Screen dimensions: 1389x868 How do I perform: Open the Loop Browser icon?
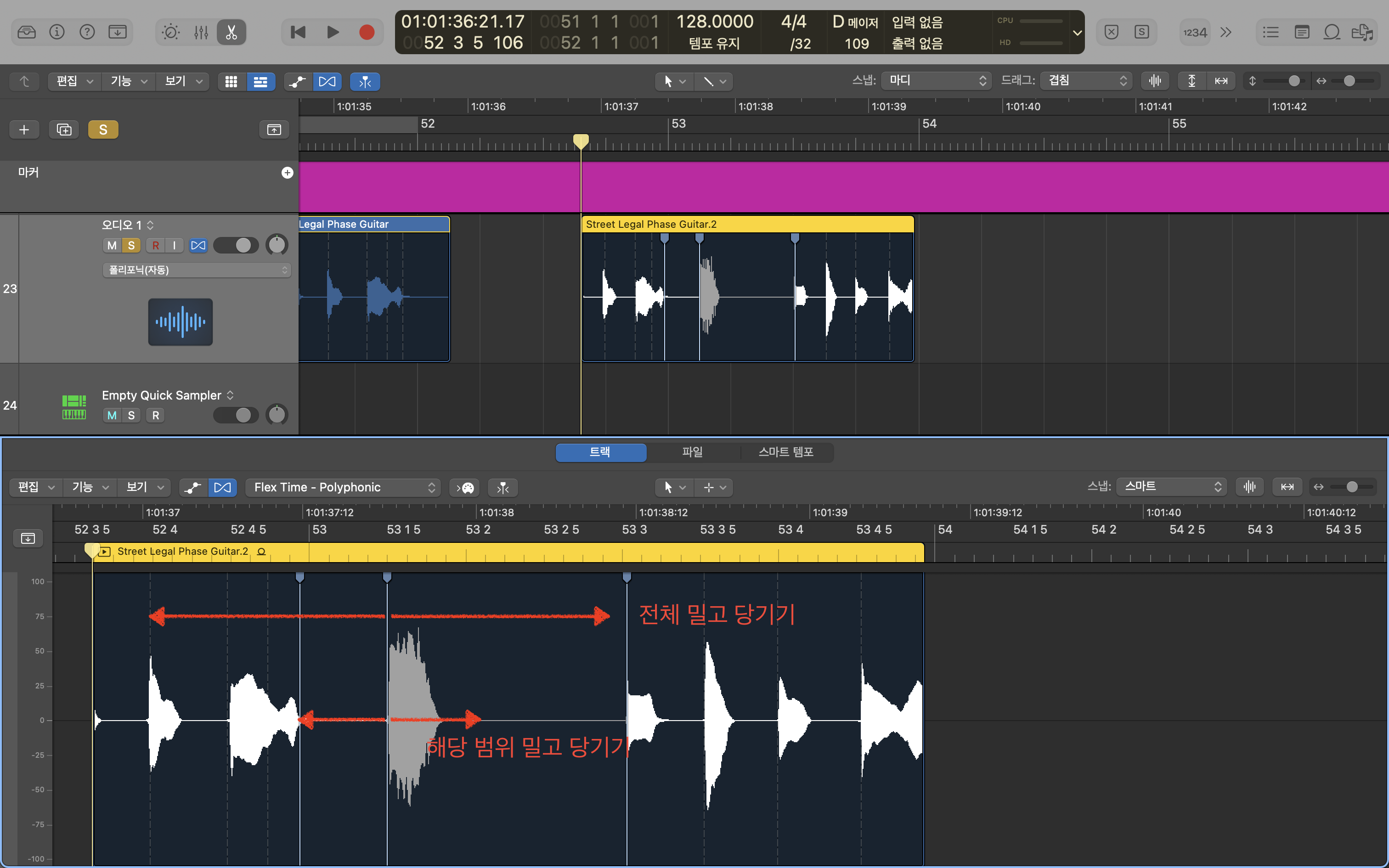coord(1332,32)
